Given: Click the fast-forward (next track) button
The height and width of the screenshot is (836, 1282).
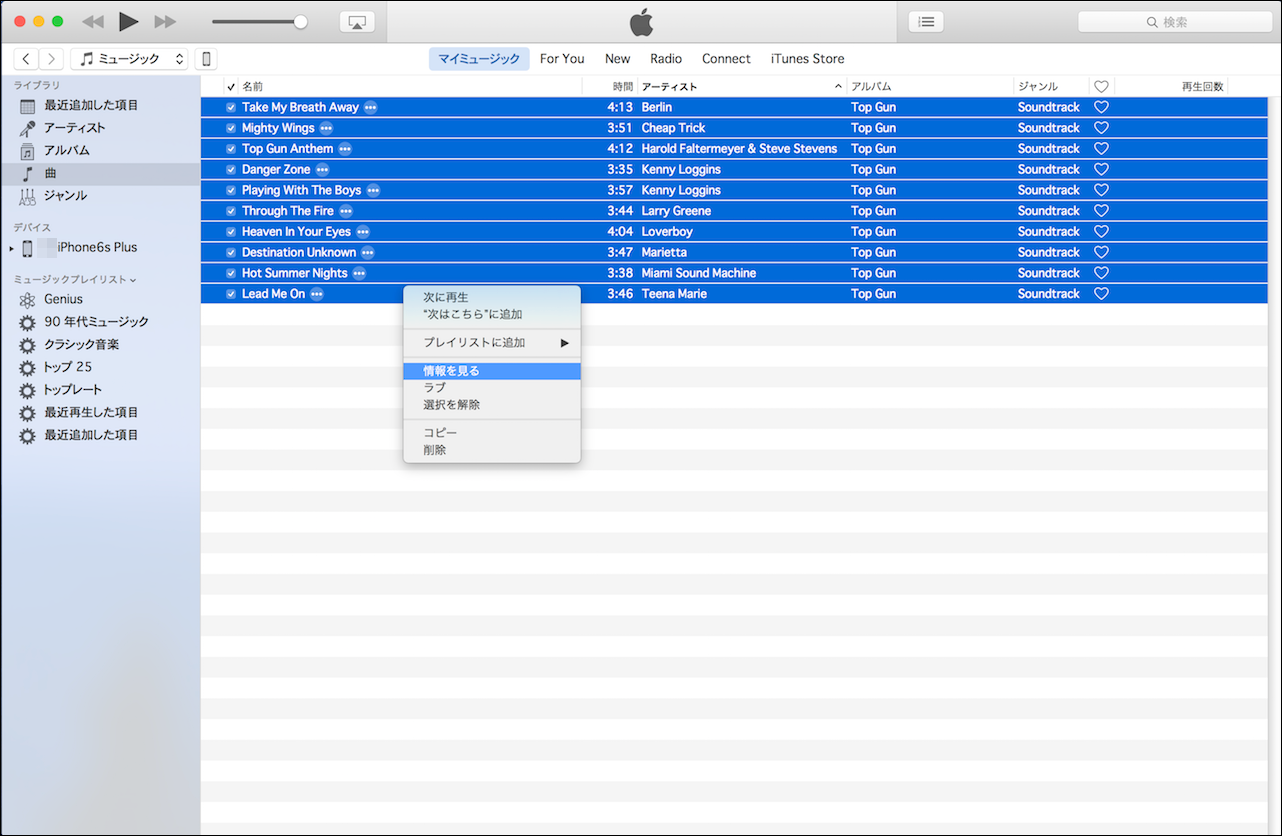Looking at the screenshot, I should point(165,21).
